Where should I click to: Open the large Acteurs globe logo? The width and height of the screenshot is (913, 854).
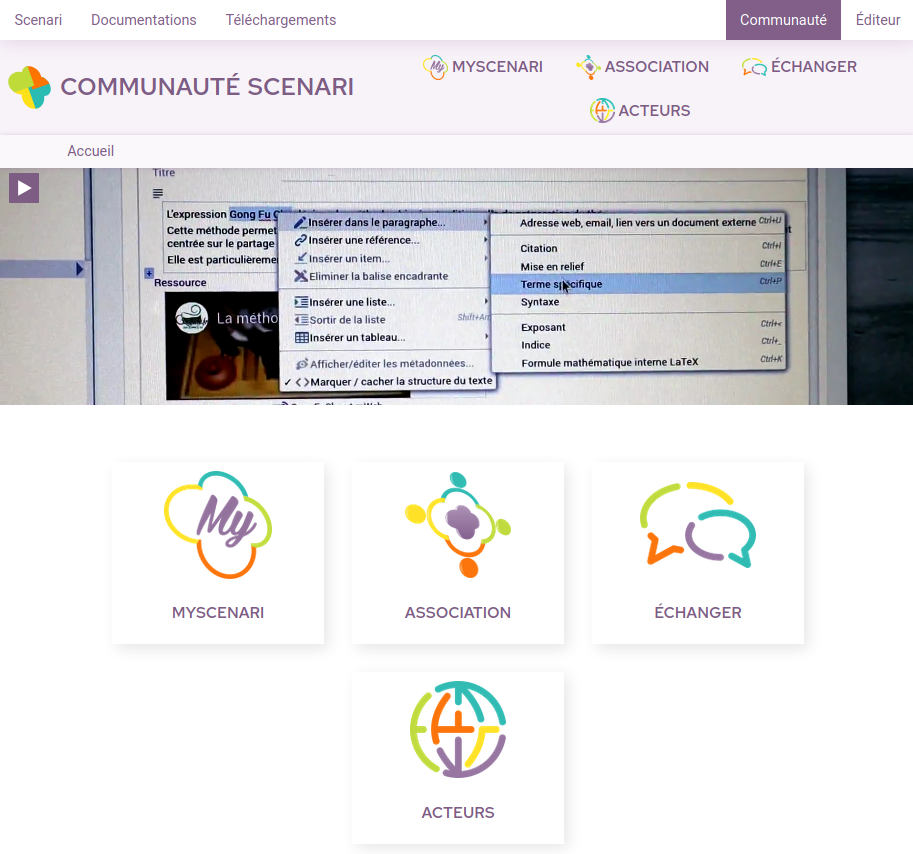coord(458,730)
